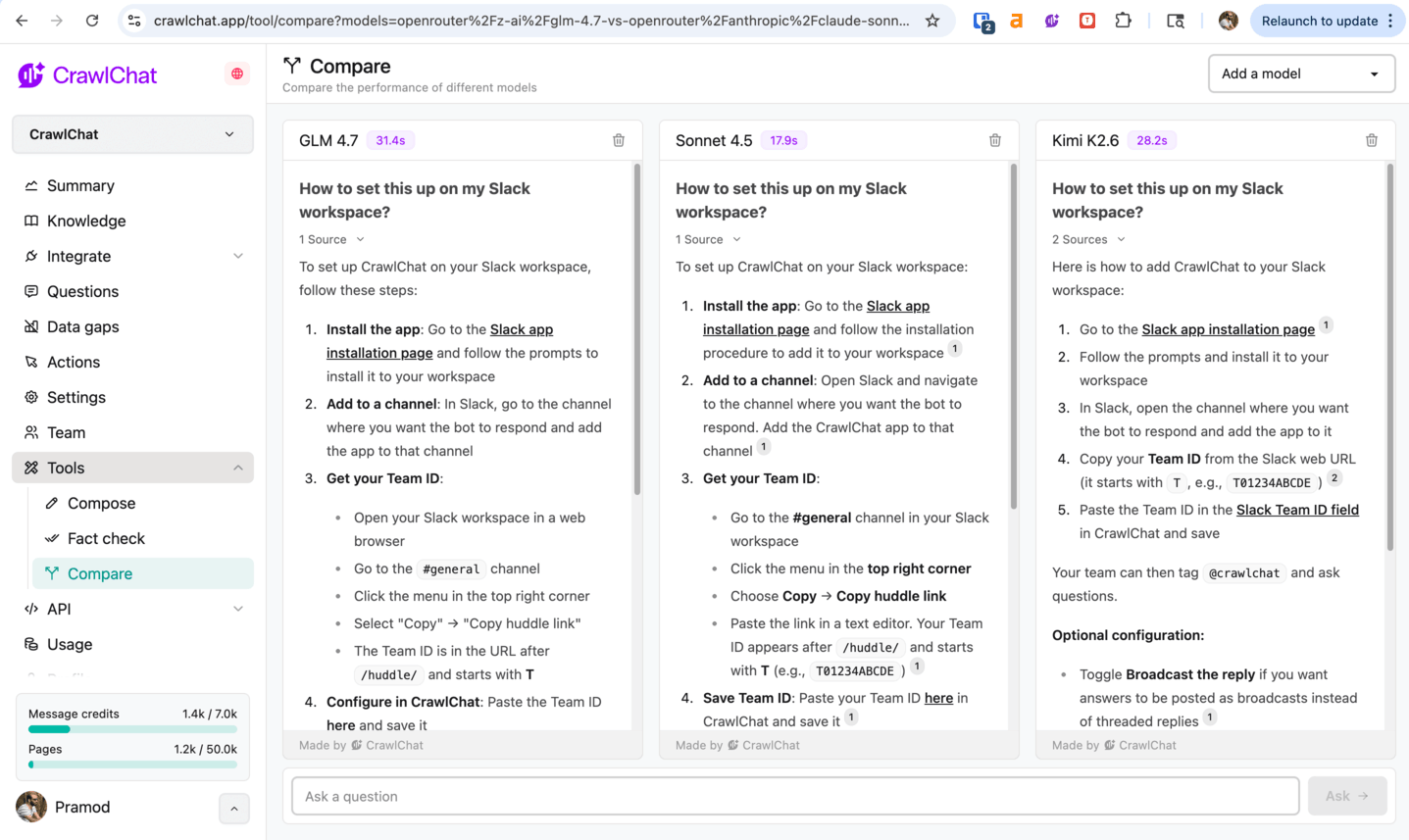Viewport: 1409px width, 840px height.
Task: Open Slack app installation page link in GLM 4.7
Action: tap(440, 341)
